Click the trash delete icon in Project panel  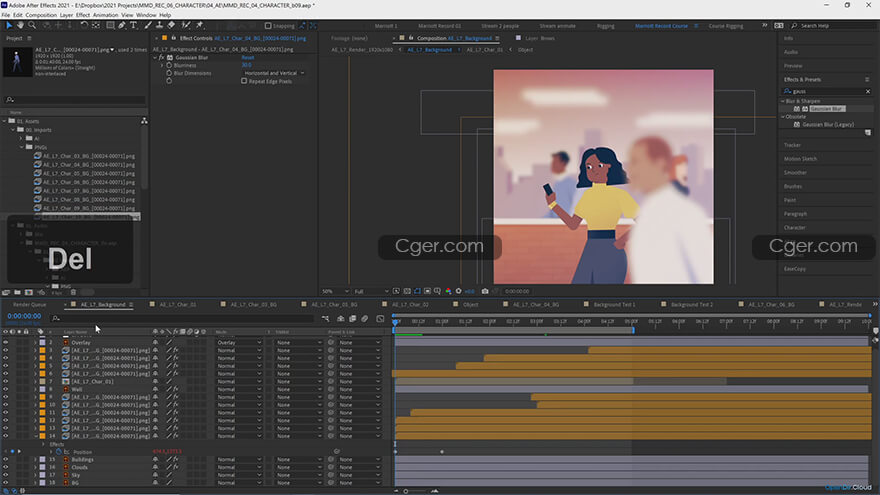point(73,292)
